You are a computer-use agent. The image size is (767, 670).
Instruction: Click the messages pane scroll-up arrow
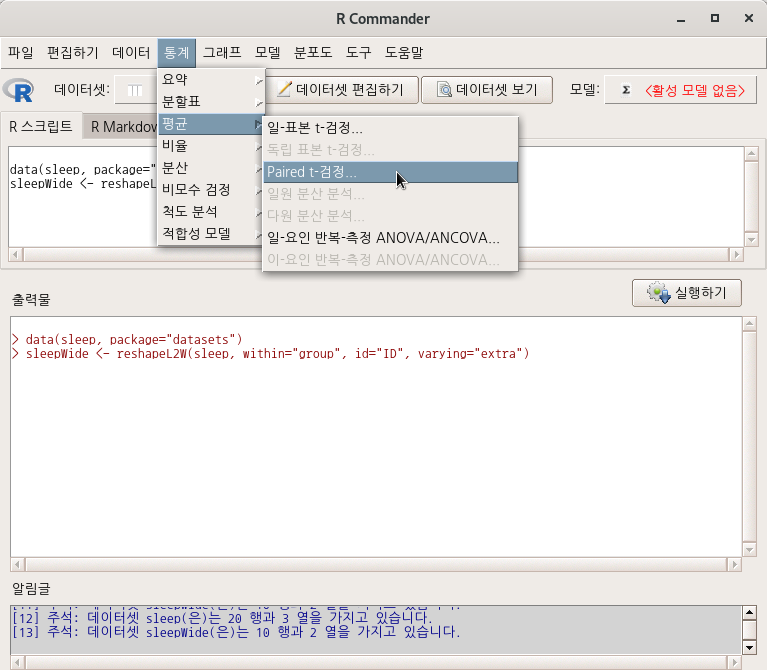point(749,612)
